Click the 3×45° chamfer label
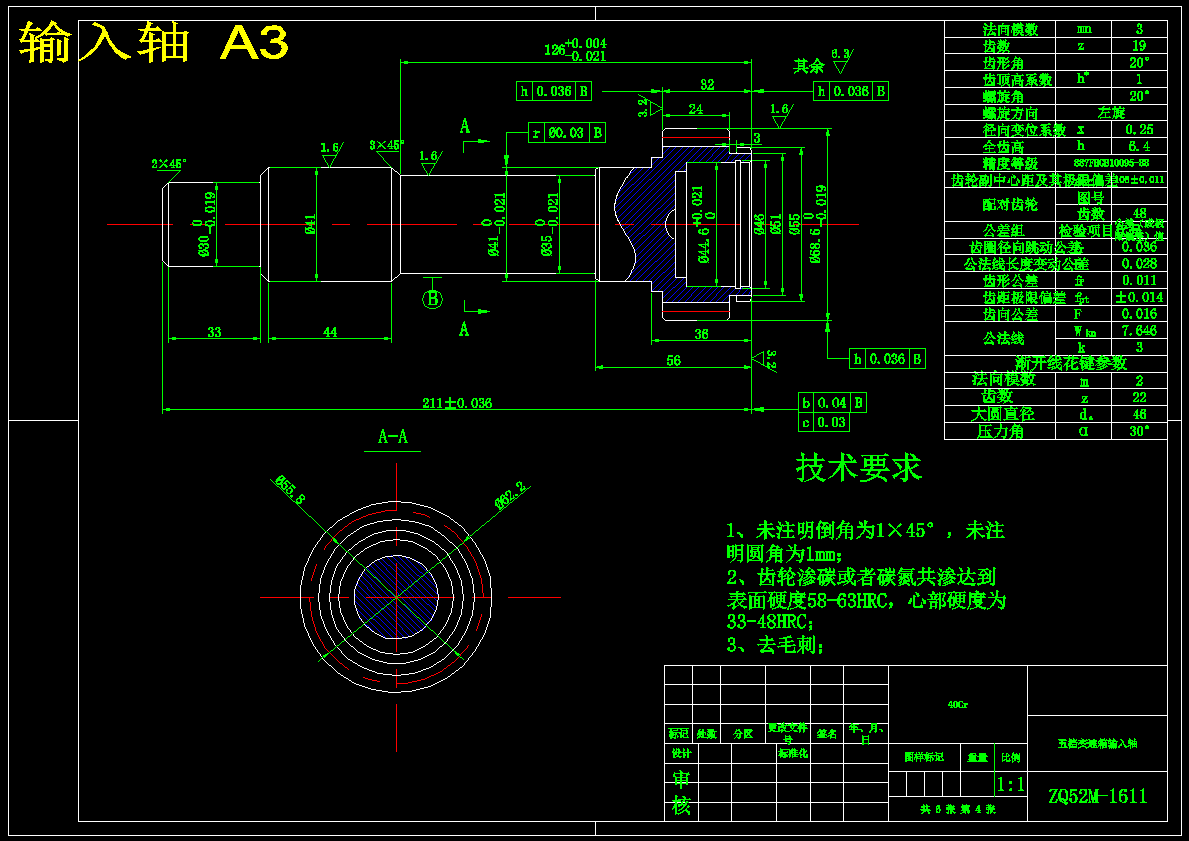1189x841 pixels. point(387,145)
